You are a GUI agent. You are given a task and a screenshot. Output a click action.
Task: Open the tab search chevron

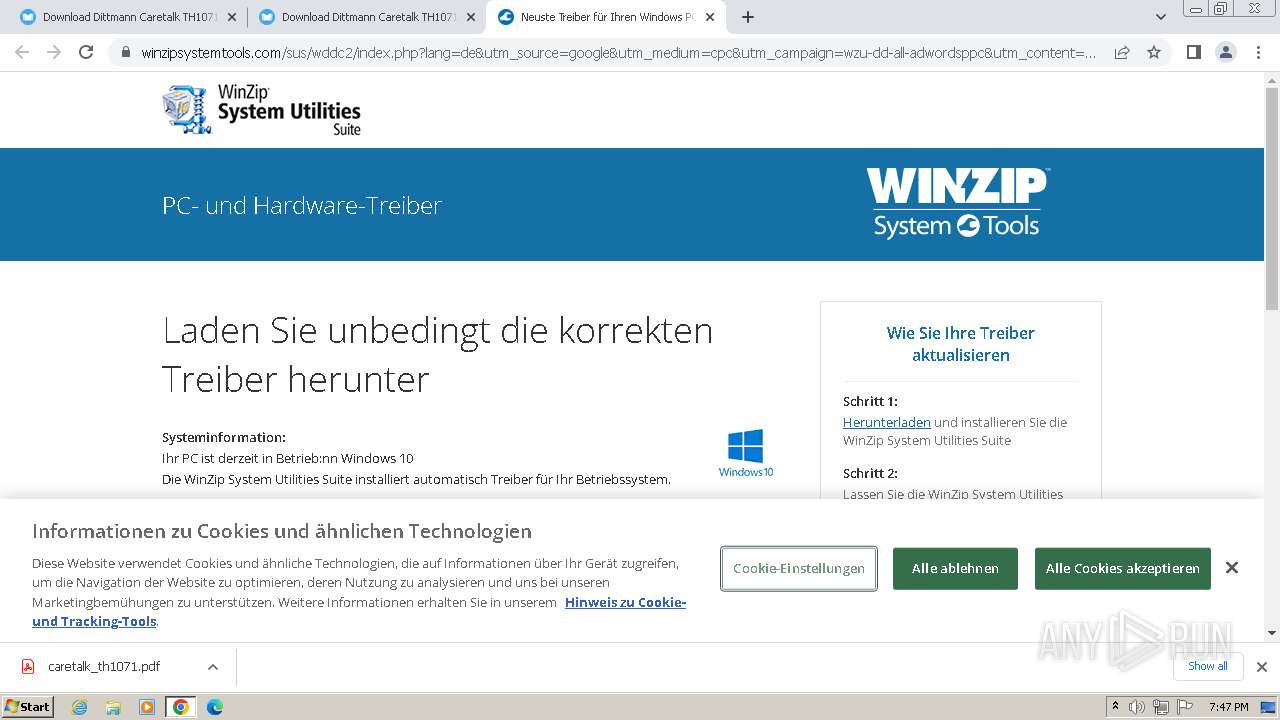click(1161, 17)
